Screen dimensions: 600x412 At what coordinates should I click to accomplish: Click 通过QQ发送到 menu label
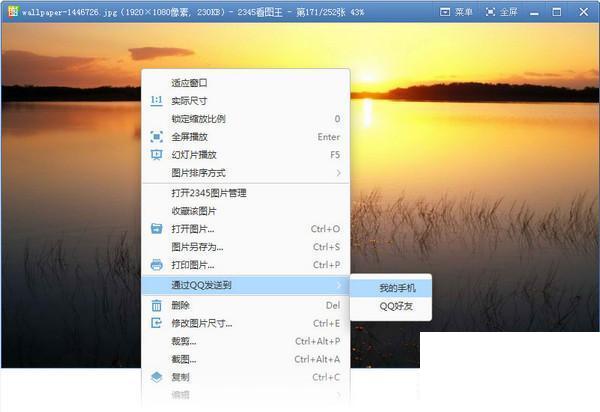[x=201, y=285]
